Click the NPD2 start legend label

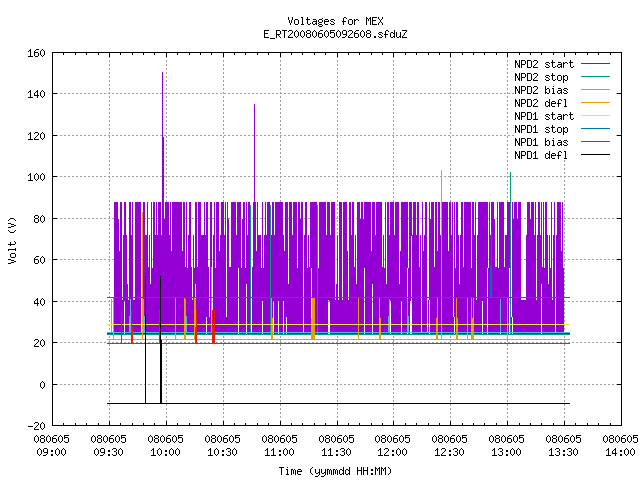click(544, 64)
